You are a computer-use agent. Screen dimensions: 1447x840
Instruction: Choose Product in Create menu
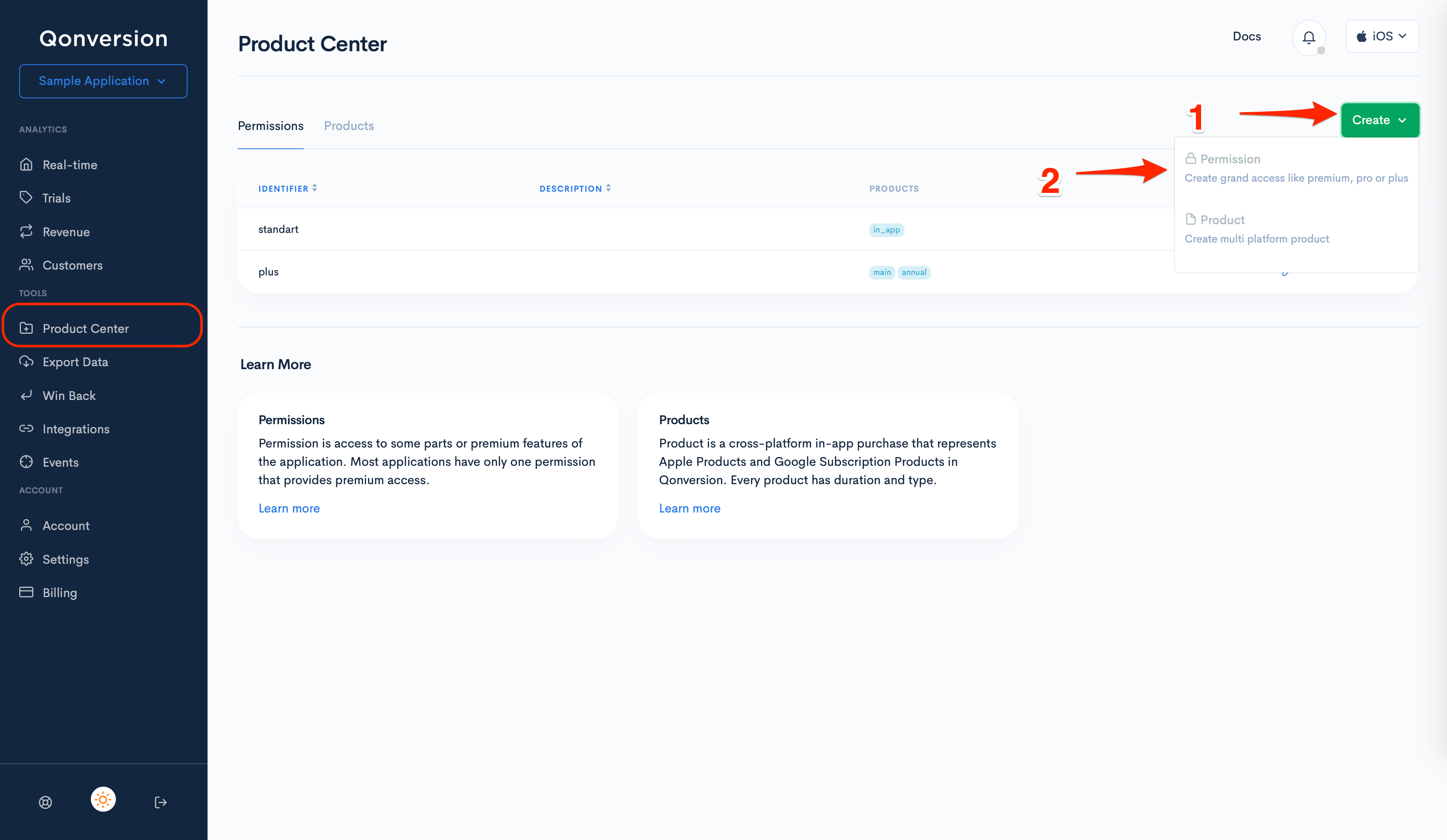point(1296,228)
